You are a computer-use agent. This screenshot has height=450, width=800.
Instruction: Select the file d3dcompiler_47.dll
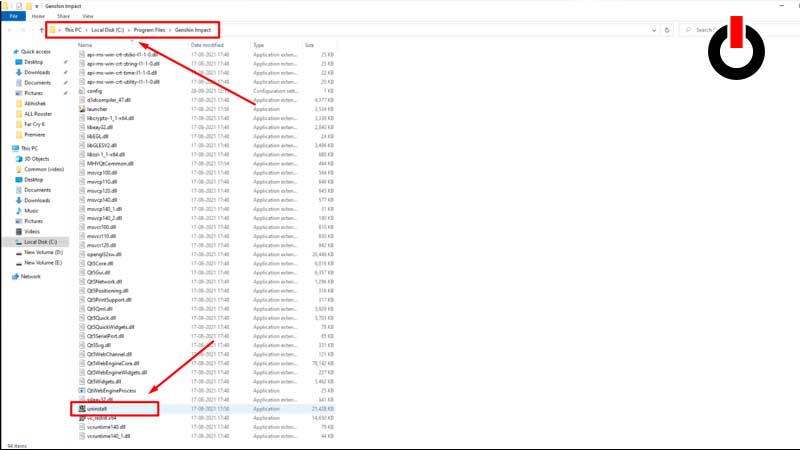109,100
